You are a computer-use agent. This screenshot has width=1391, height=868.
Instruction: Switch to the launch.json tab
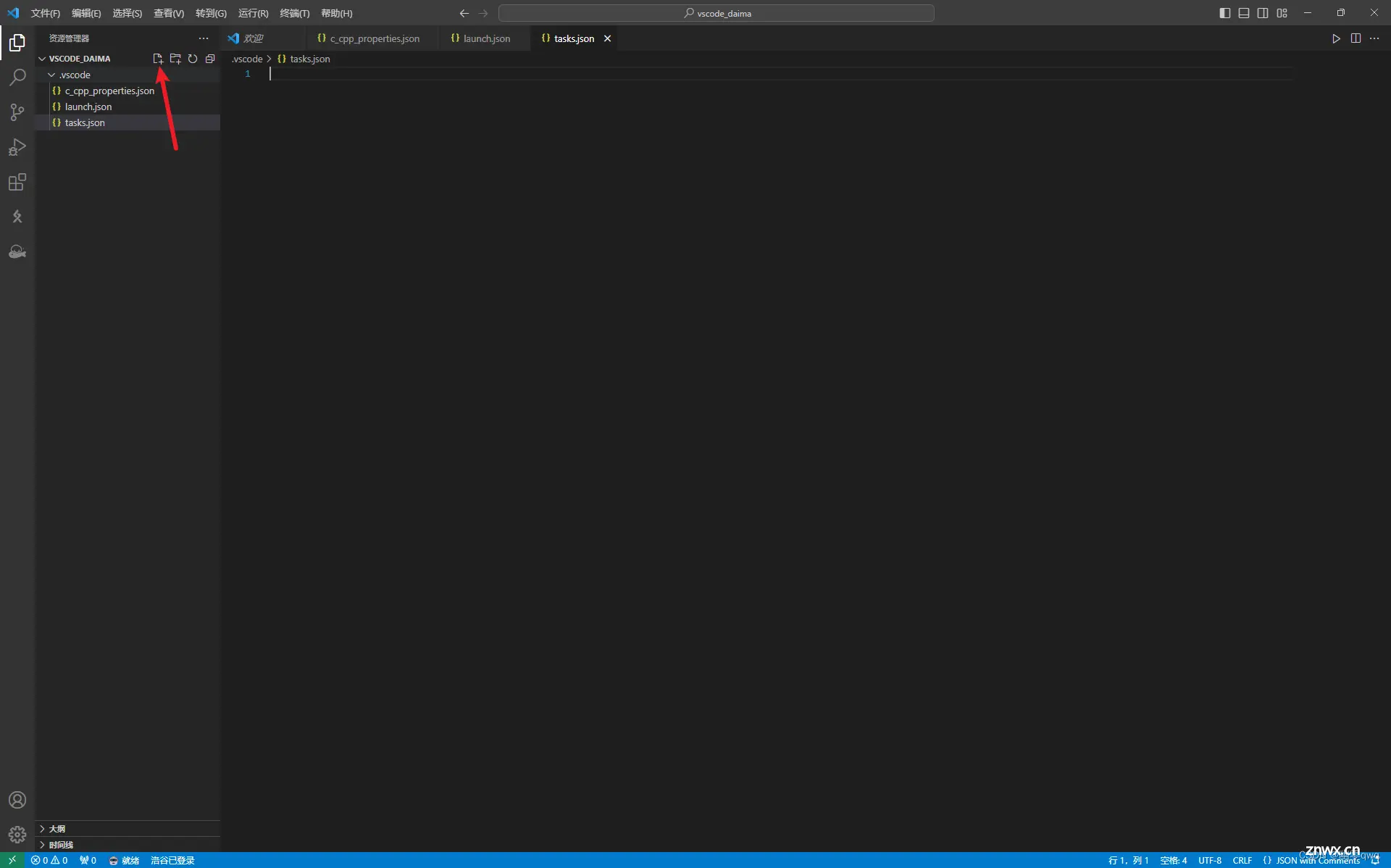tap(486, 38)
